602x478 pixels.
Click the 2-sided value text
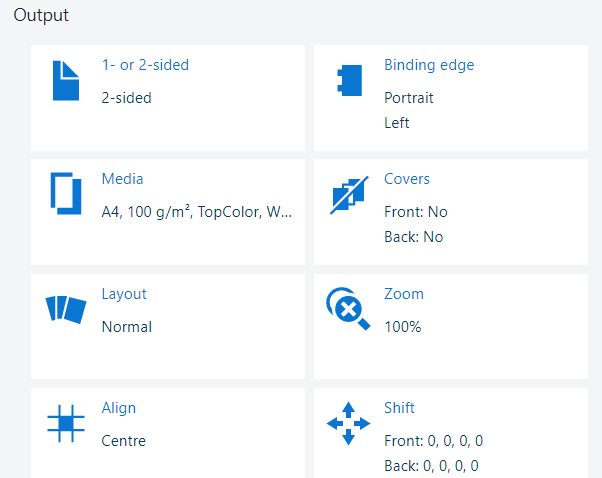(127, 98)
